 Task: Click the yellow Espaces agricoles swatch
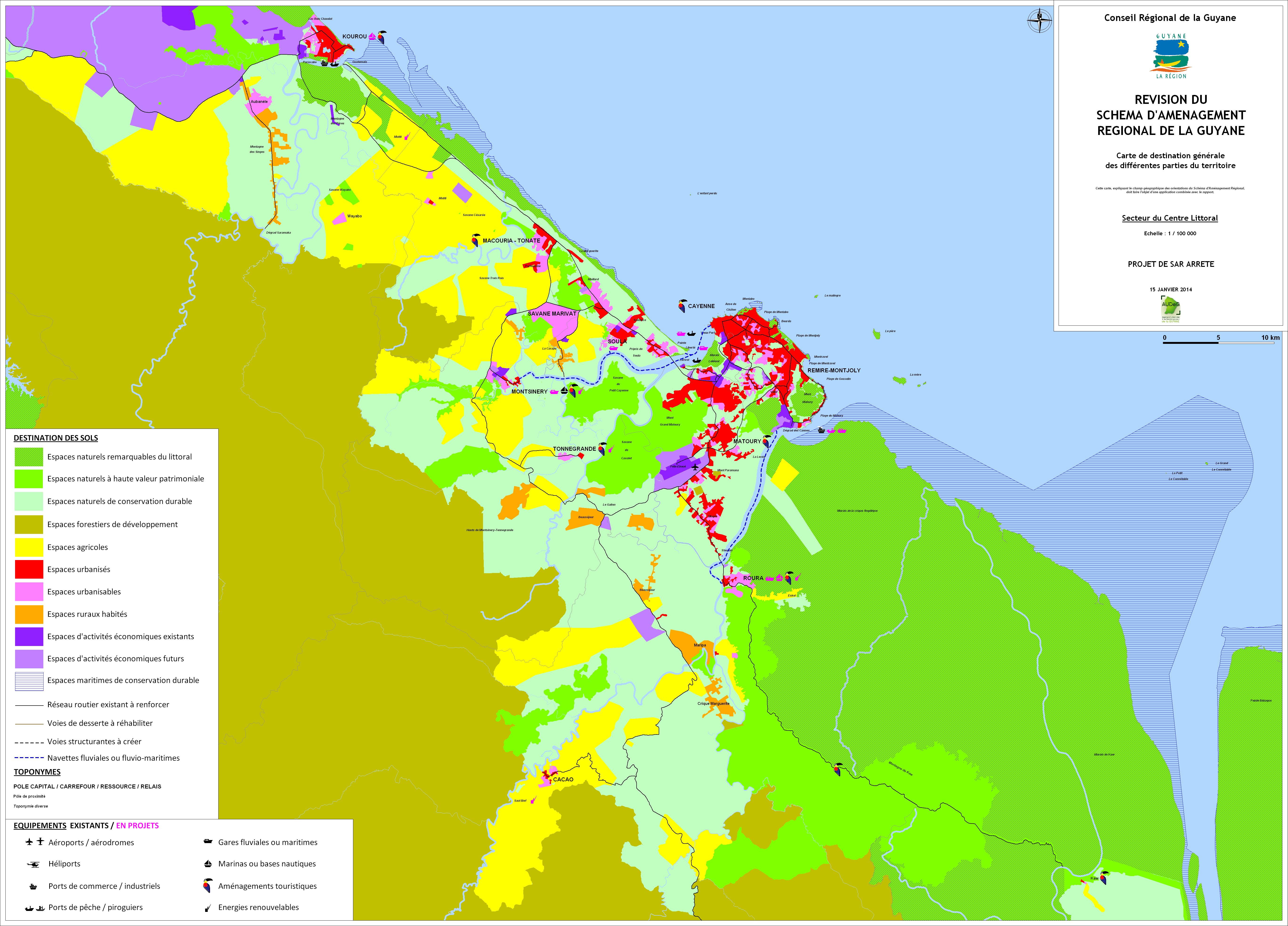pyautogui.click(x=29, y=547)
